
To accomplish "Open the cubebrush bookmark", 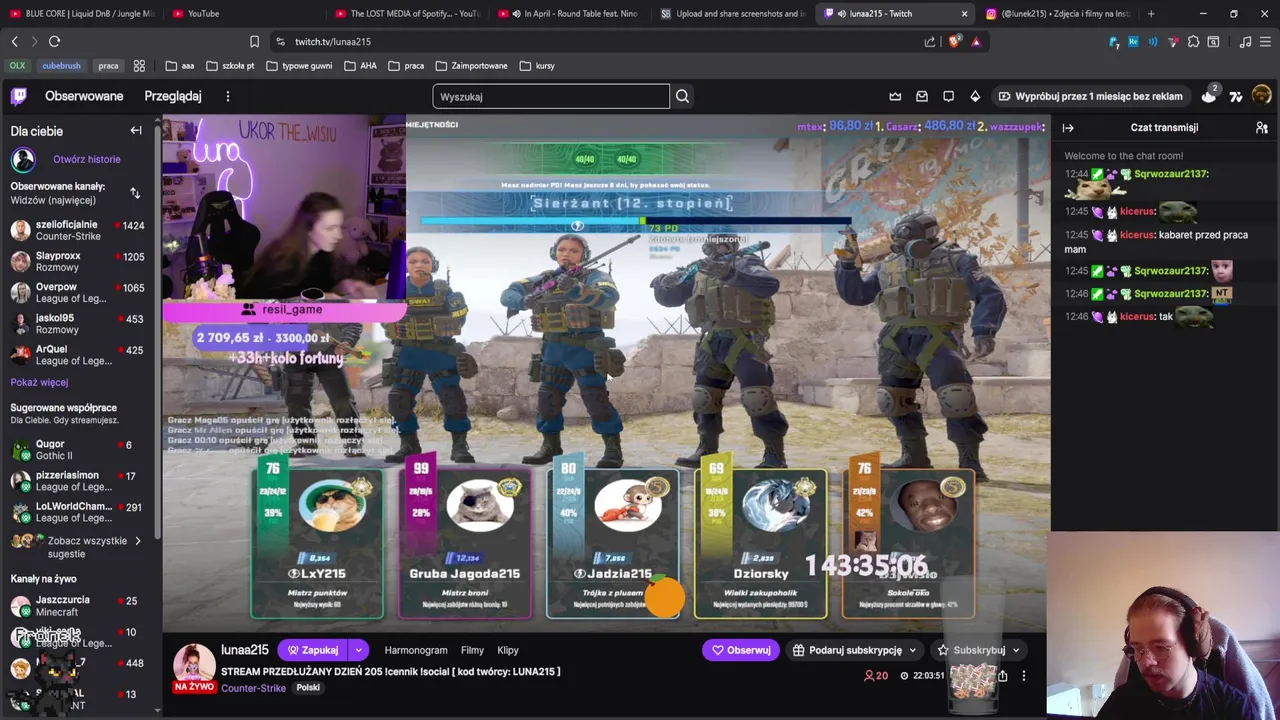I will pos(61,66).
